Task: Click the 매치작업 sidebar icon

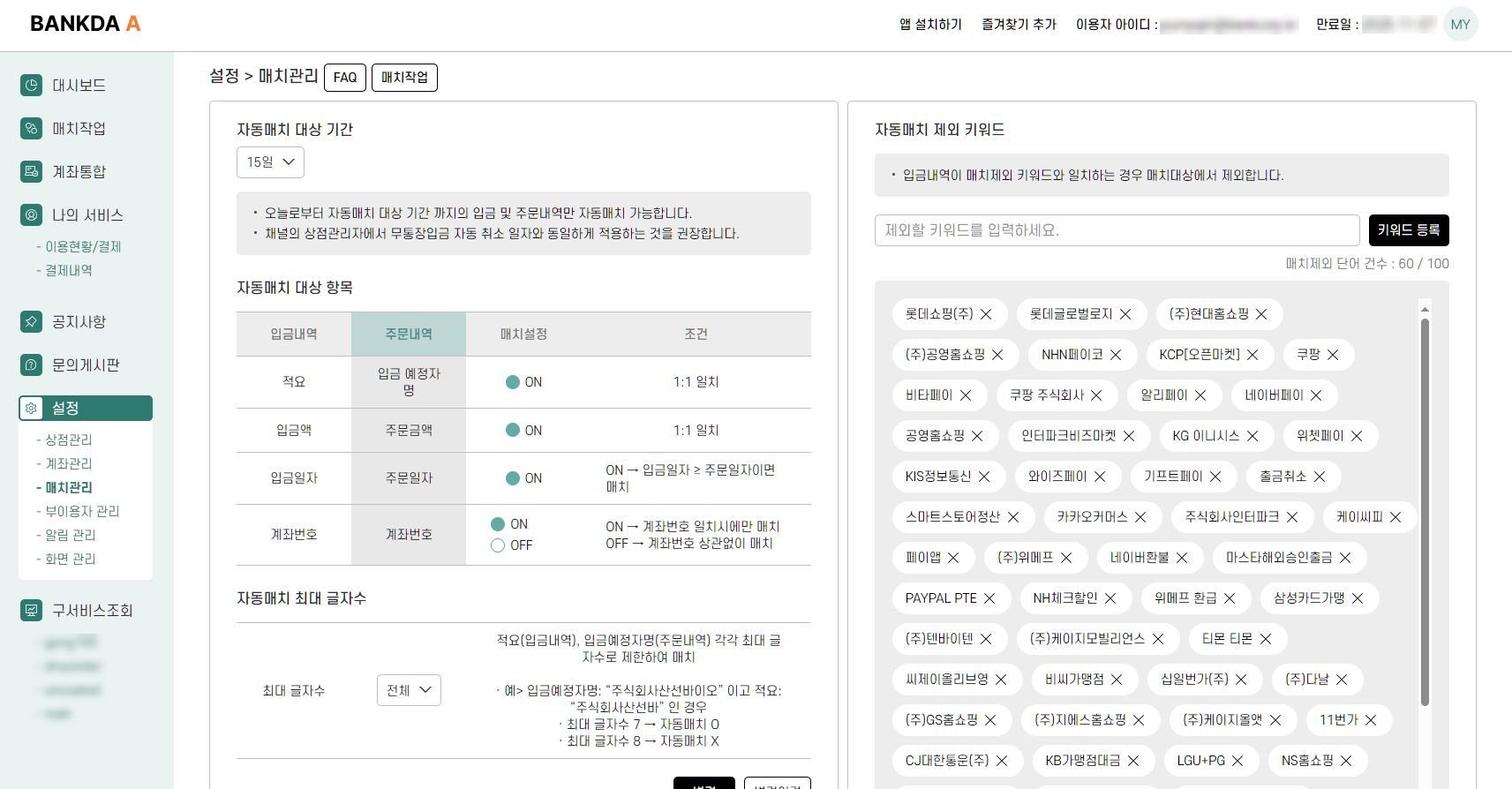Action: pyautogui.click(x=31, y=128)
